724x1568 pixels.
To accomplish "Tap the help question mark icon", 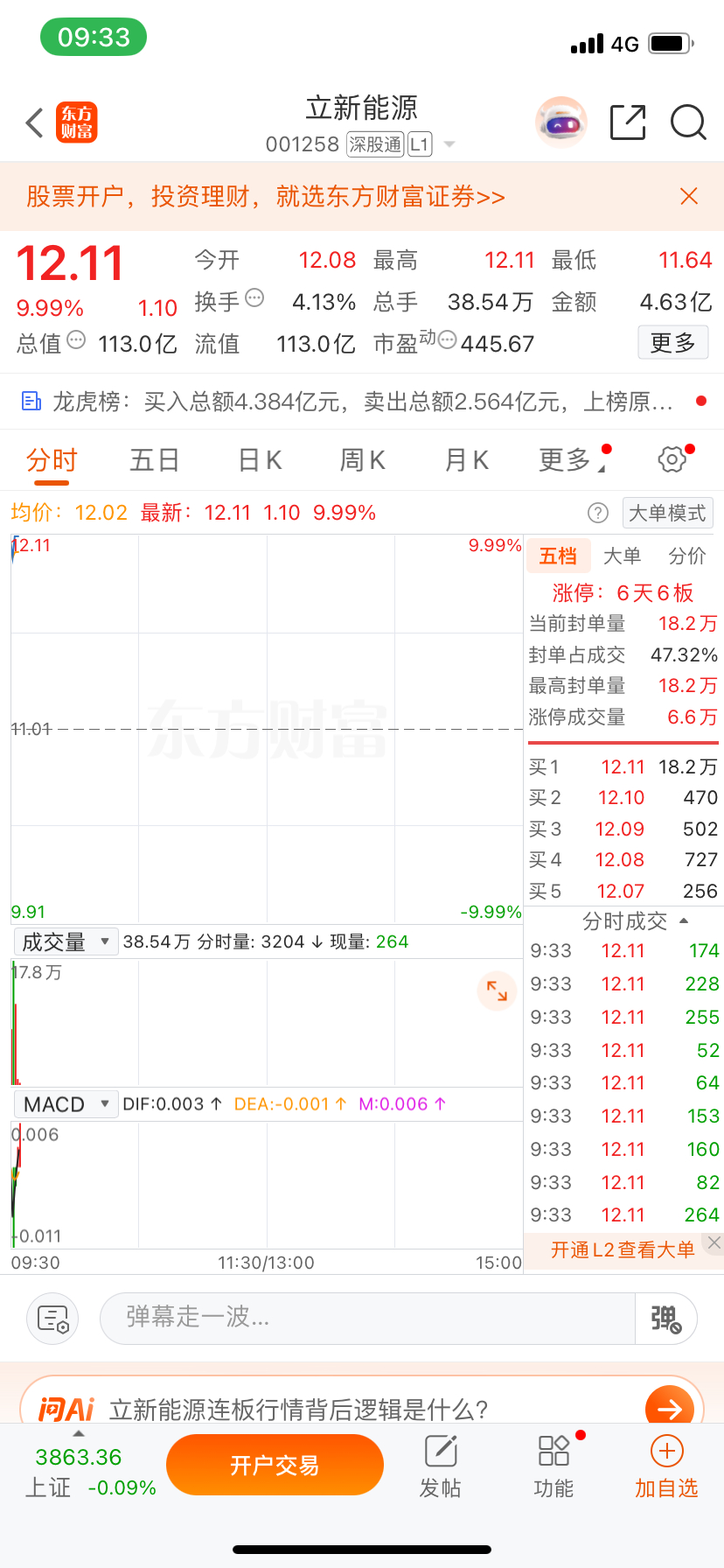I will [598, 513].
